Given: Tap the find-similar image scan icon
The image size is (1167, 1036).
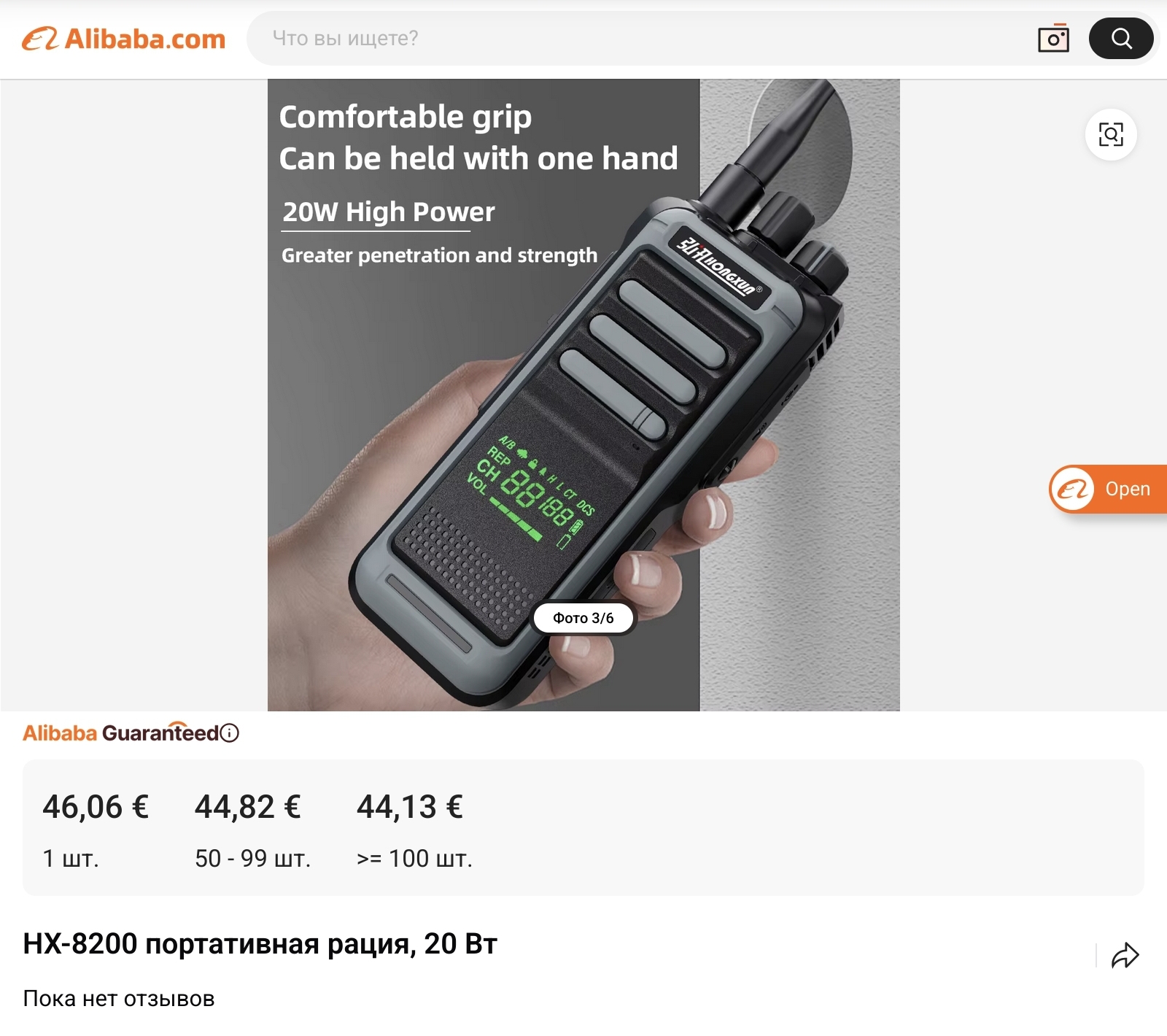Looking at the screenshot, I should coord(1111,134).
